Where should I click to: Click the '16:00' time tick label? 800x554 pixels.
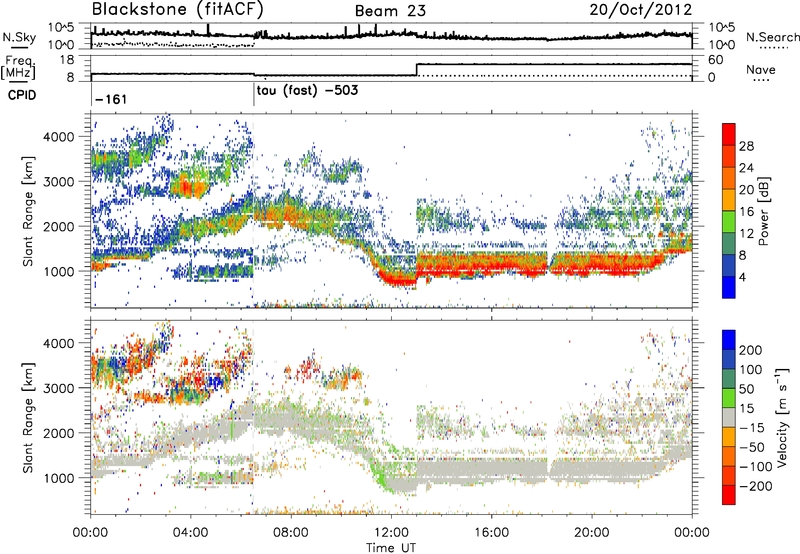pos(491,533)
